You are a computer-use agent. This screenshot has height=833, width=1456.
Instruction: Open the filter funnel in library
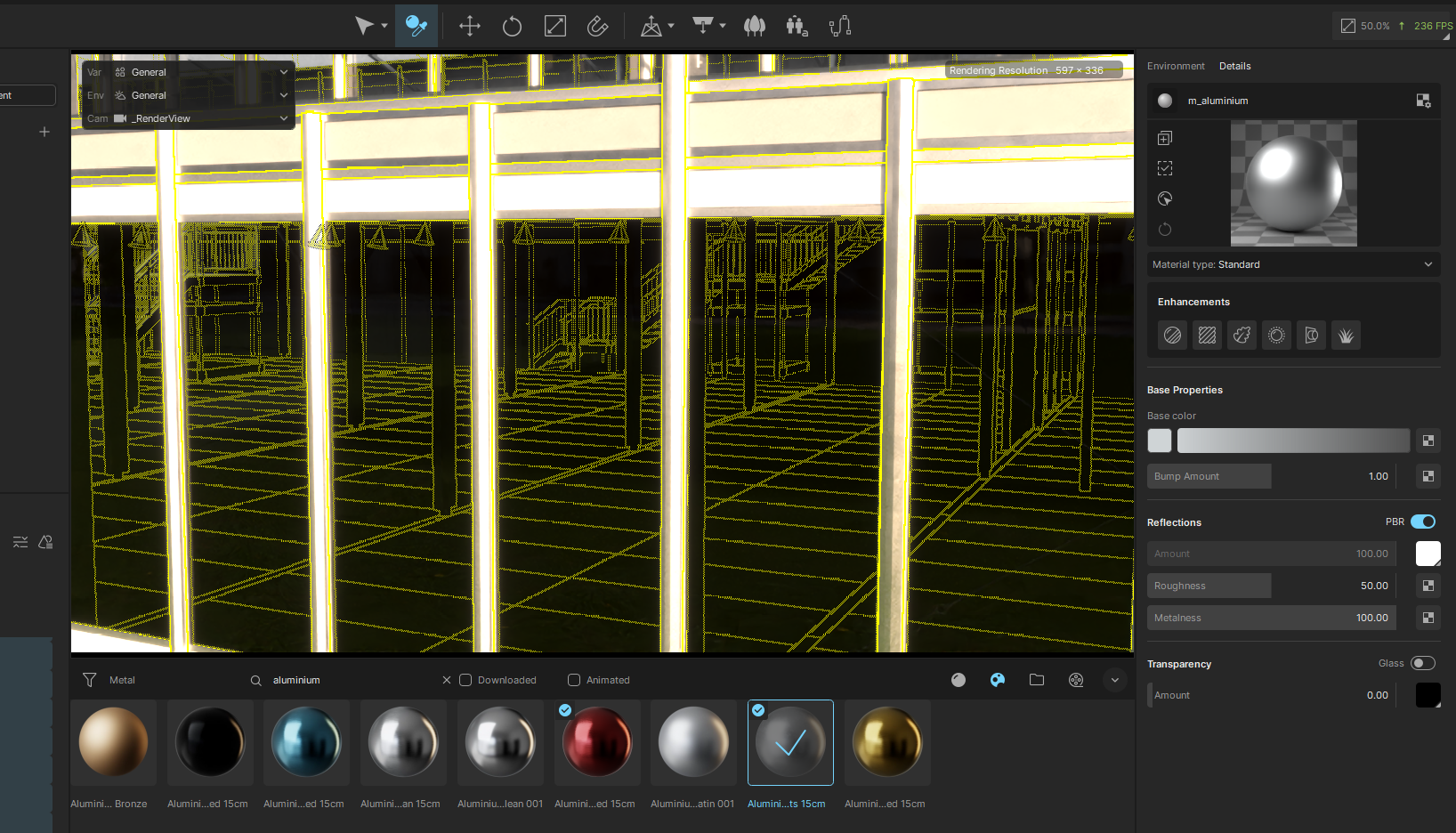[89, 680]
